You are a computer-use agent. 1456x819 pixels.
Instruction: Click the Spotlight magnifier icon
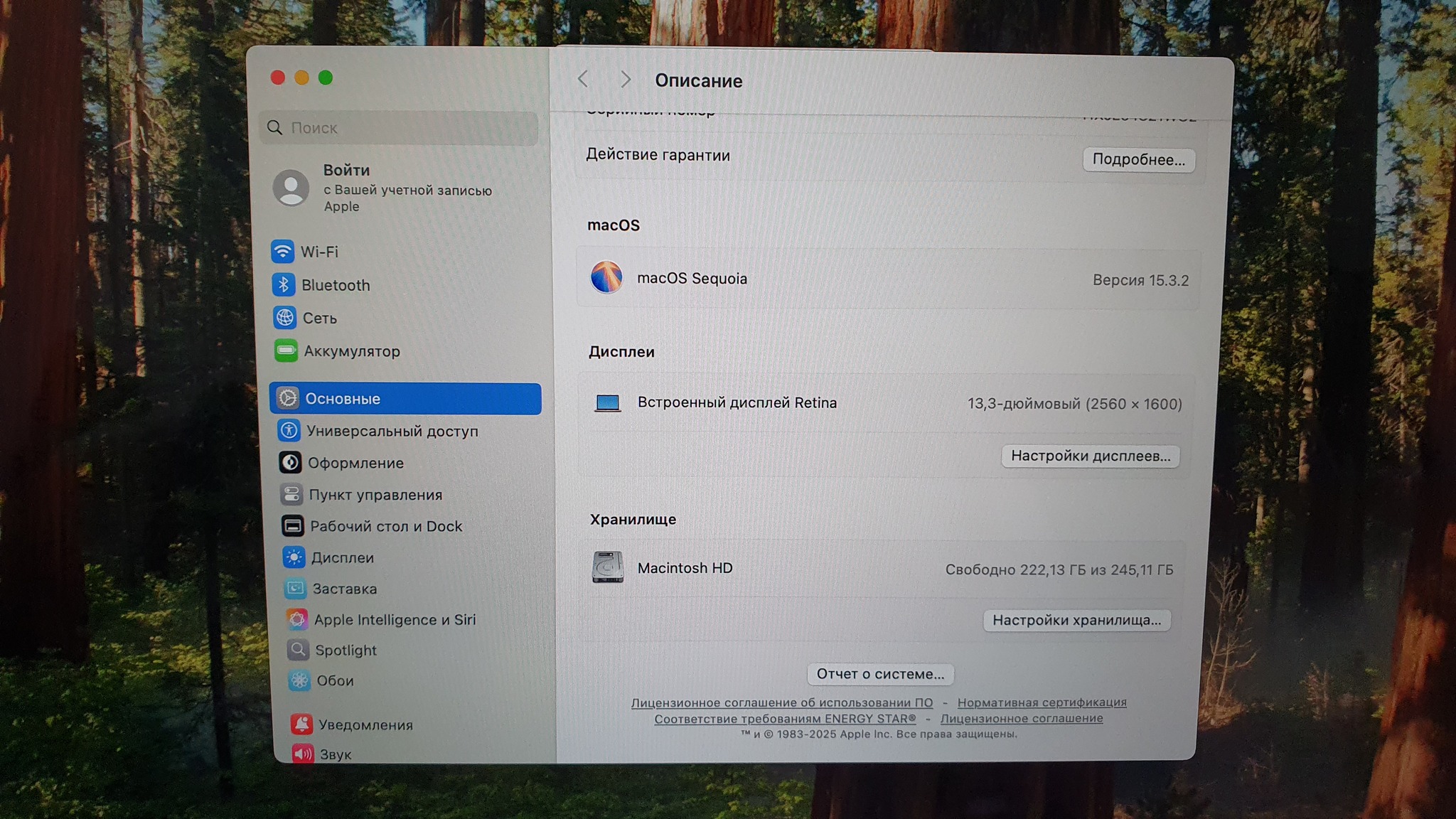point(298,650)
